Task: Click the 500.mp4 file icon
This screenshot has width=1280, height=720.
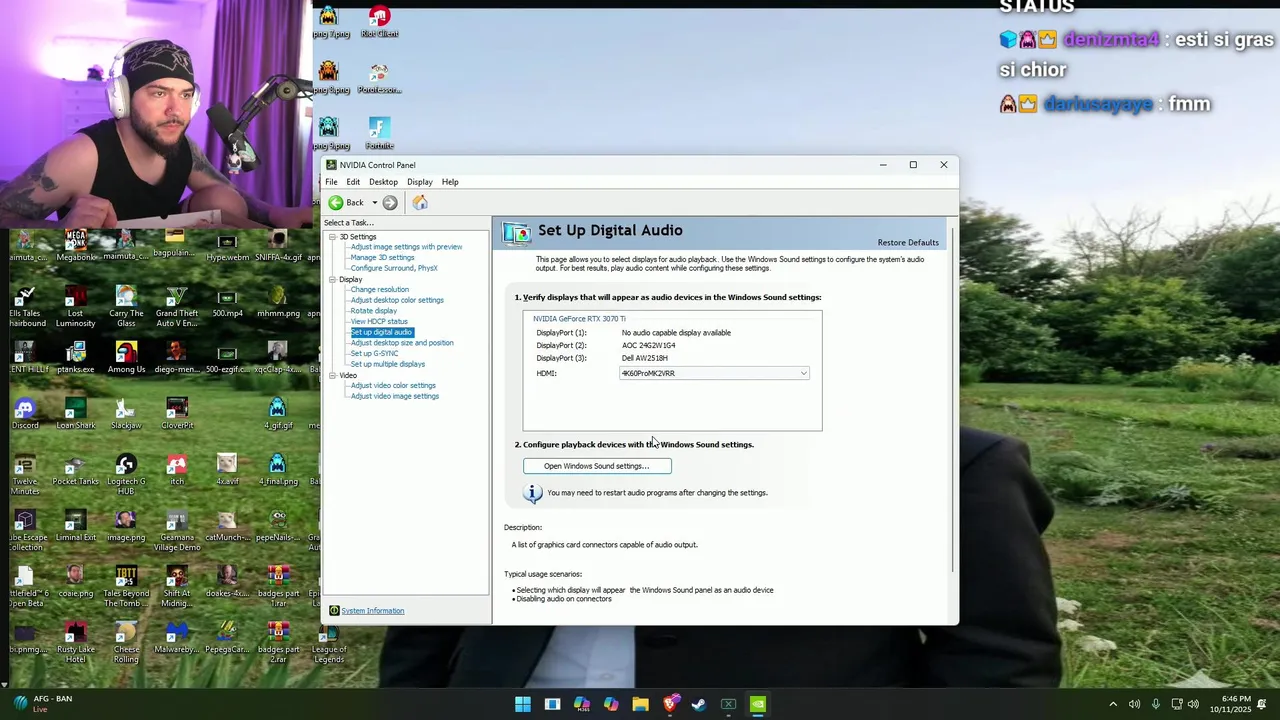Action: click(x=227, y=302)
